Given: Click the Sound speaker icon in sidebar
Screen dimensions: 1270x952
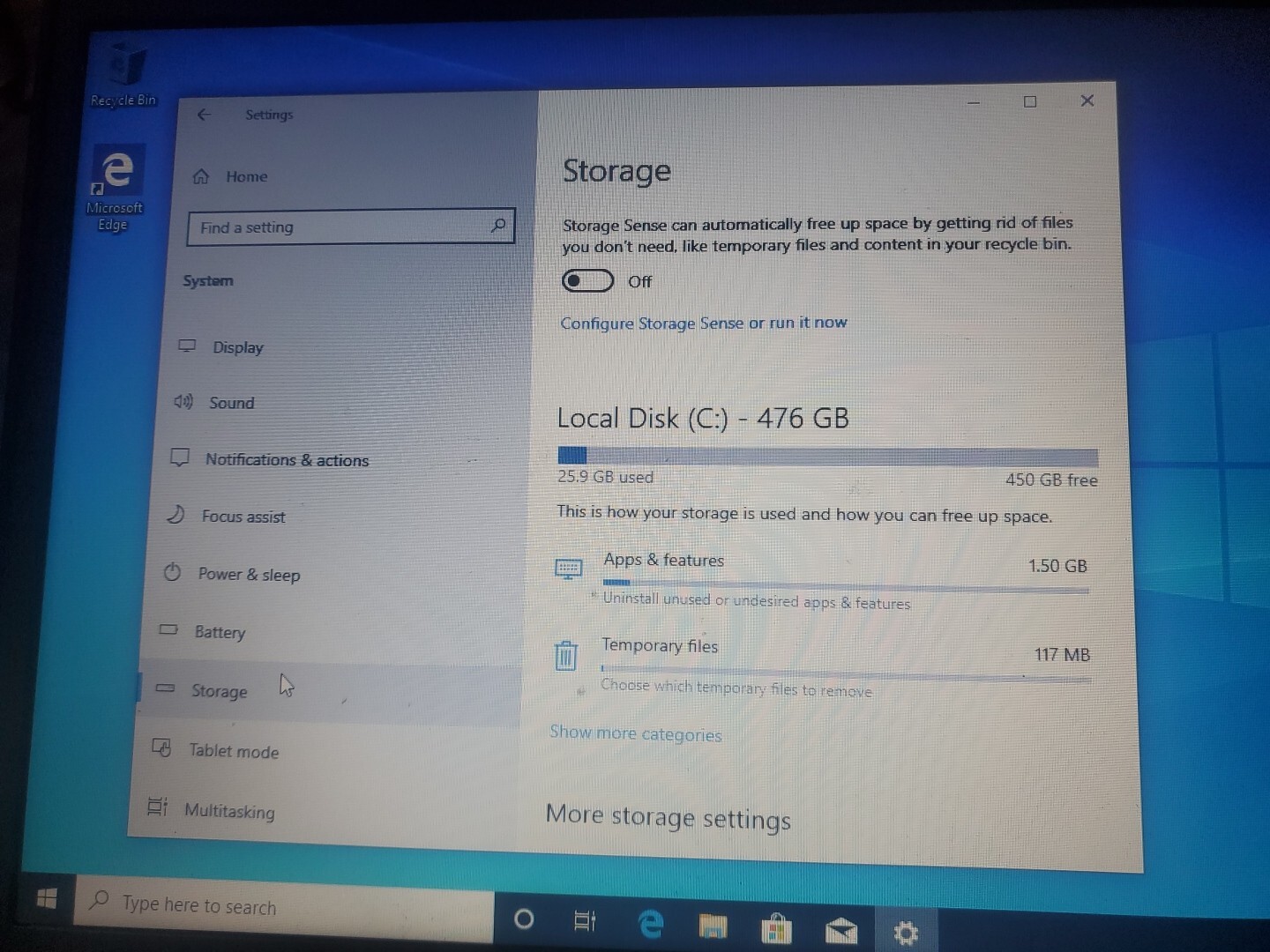Looking at the screenshot, I should 183,402.
